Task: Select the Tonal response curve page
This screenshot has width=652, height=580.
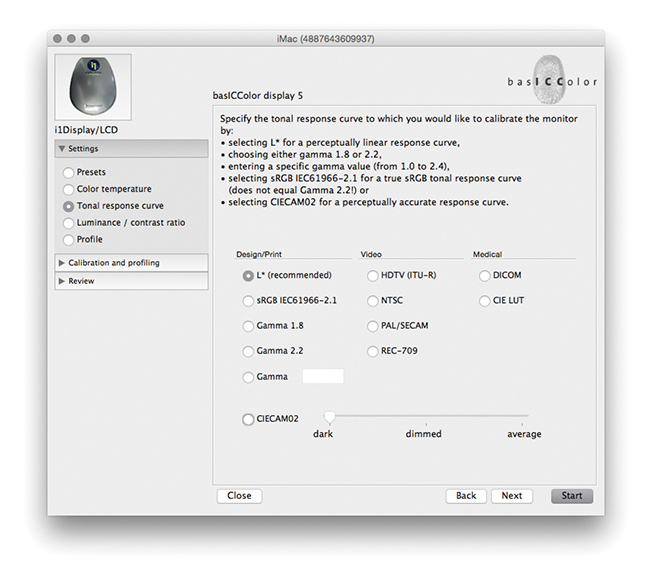Action: [68, 206]
